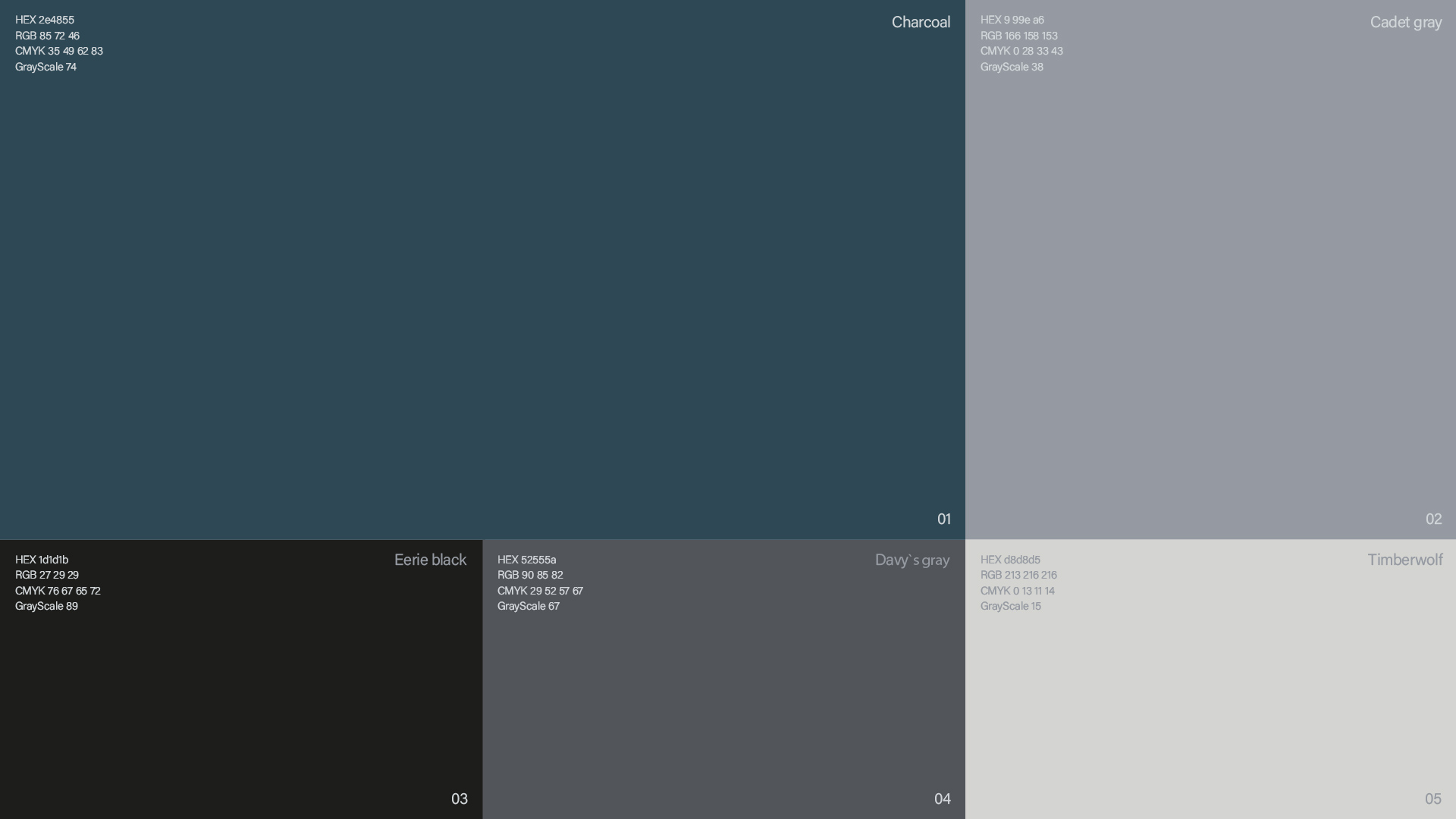Click the number 03 label
1456x819 pixels.
(459, 799)
